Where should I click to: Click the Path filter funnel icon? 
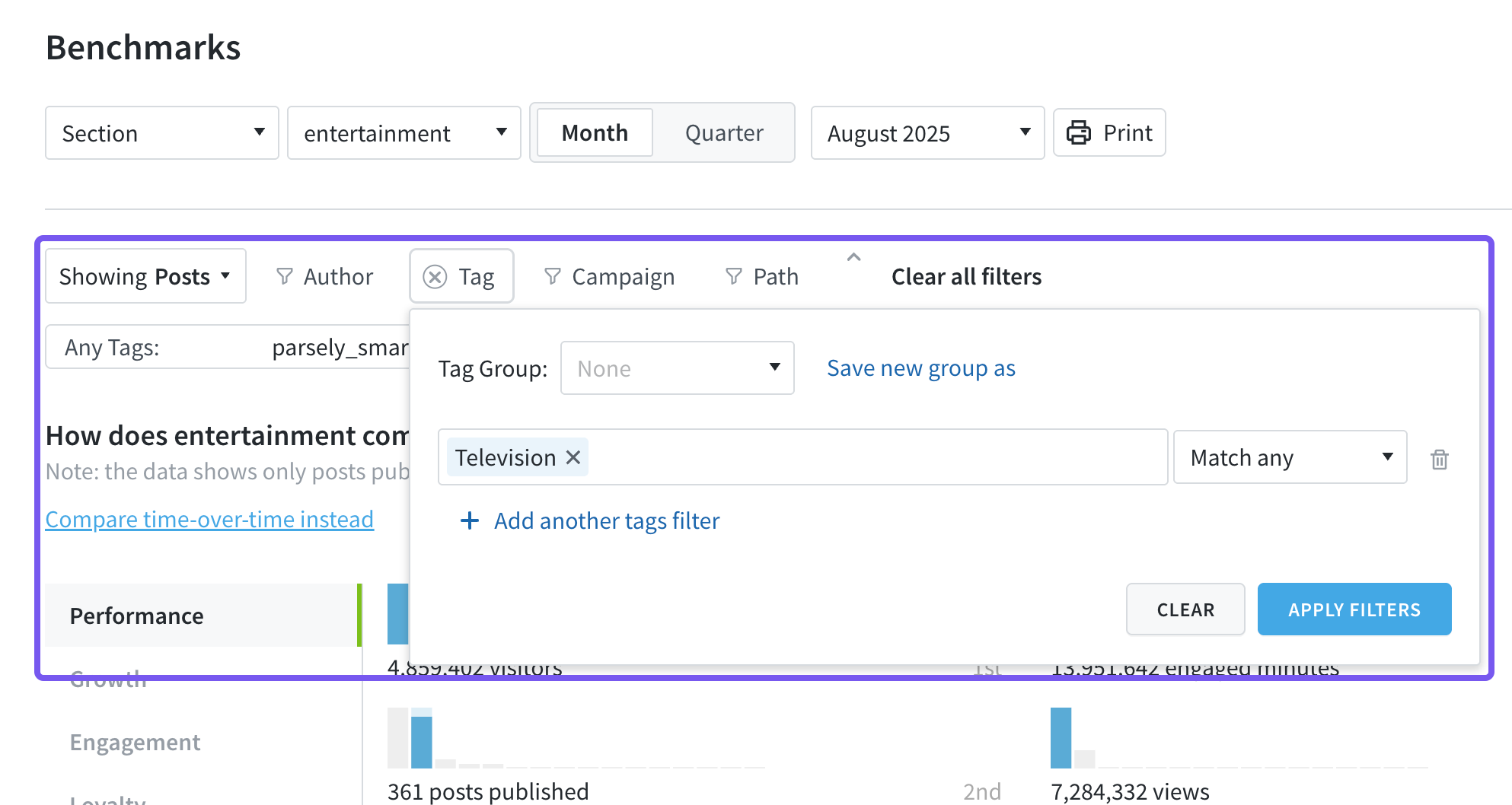(734, 276)
